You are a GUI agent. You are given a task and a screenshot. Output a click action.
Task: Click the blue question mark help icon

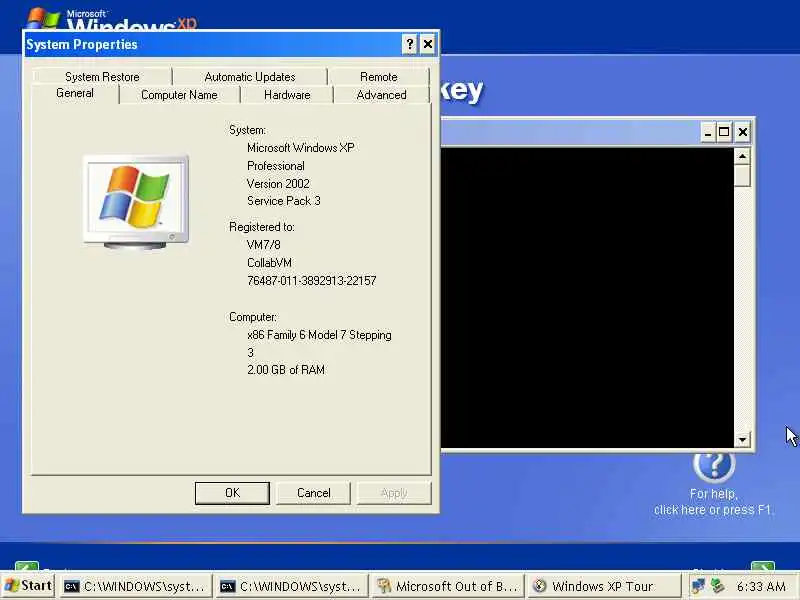[x=714, y=465]
